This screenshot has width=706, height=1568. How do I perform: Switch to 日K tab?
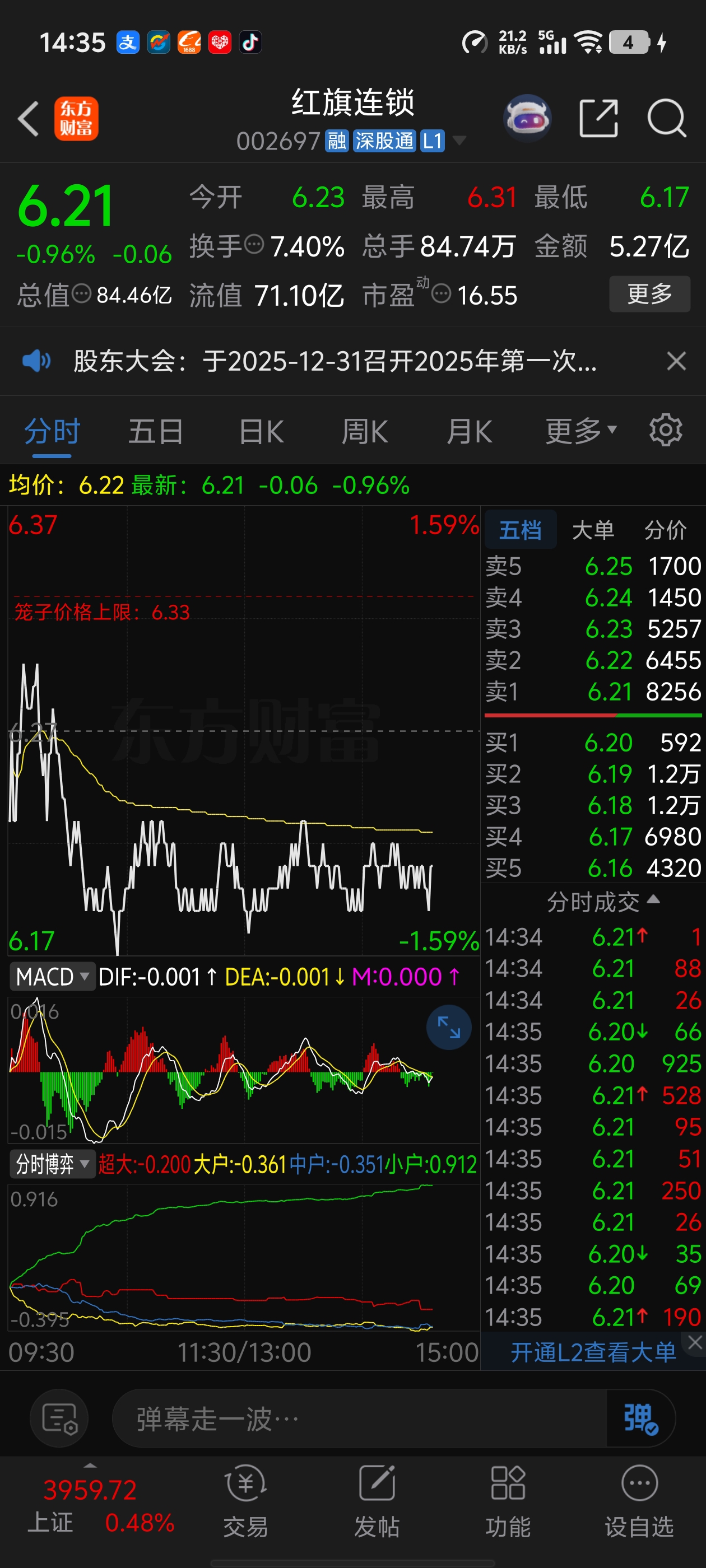pos(261,431)
